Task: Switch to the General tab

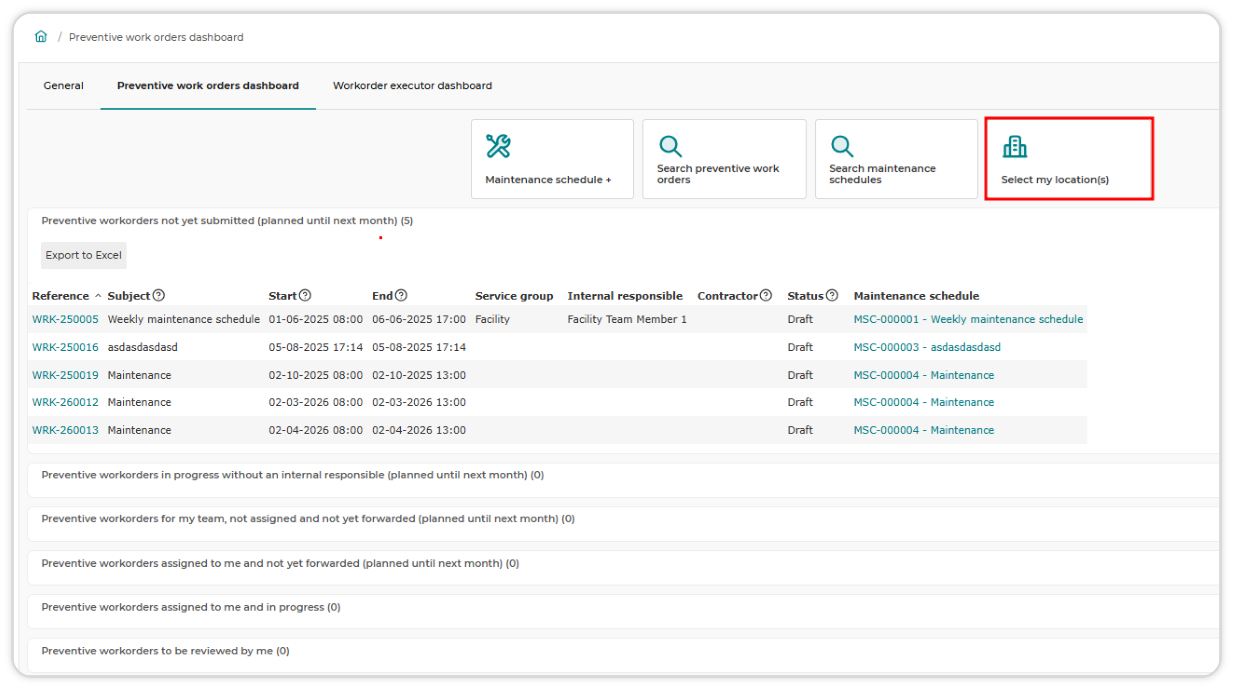Action: 63,86
